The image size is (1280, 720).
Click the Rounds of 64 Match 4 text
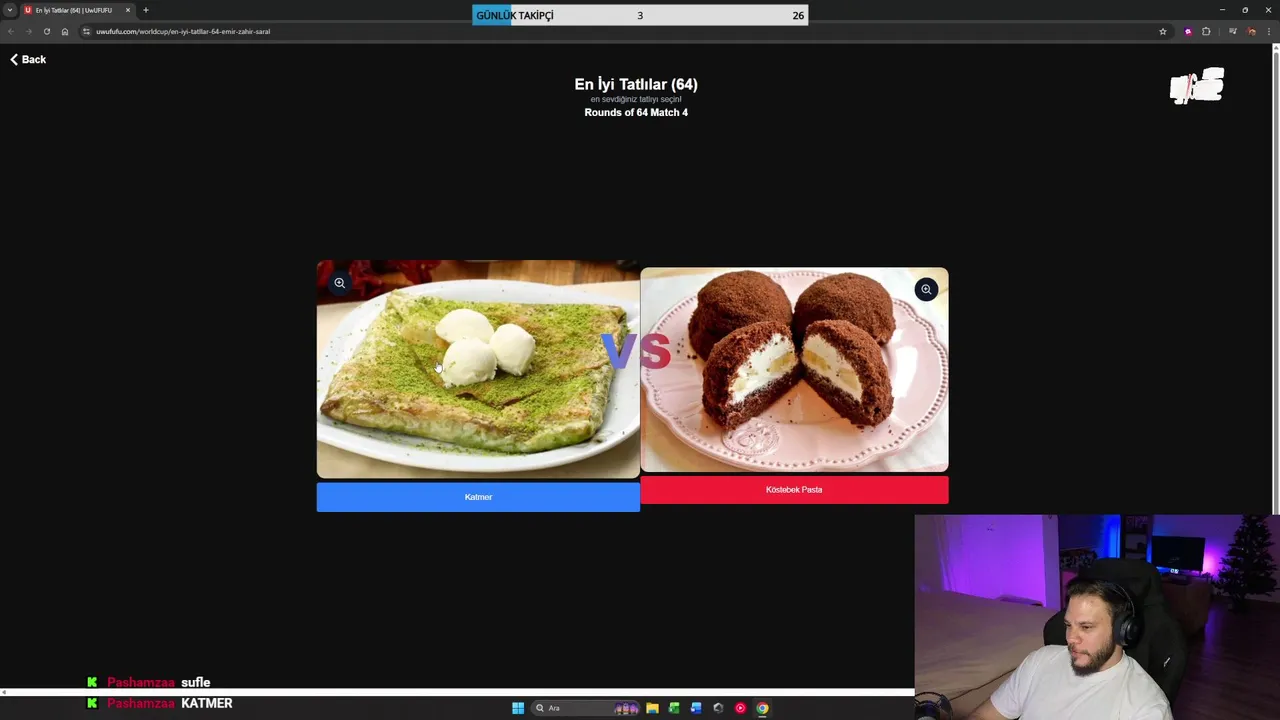tap(636, 113)
